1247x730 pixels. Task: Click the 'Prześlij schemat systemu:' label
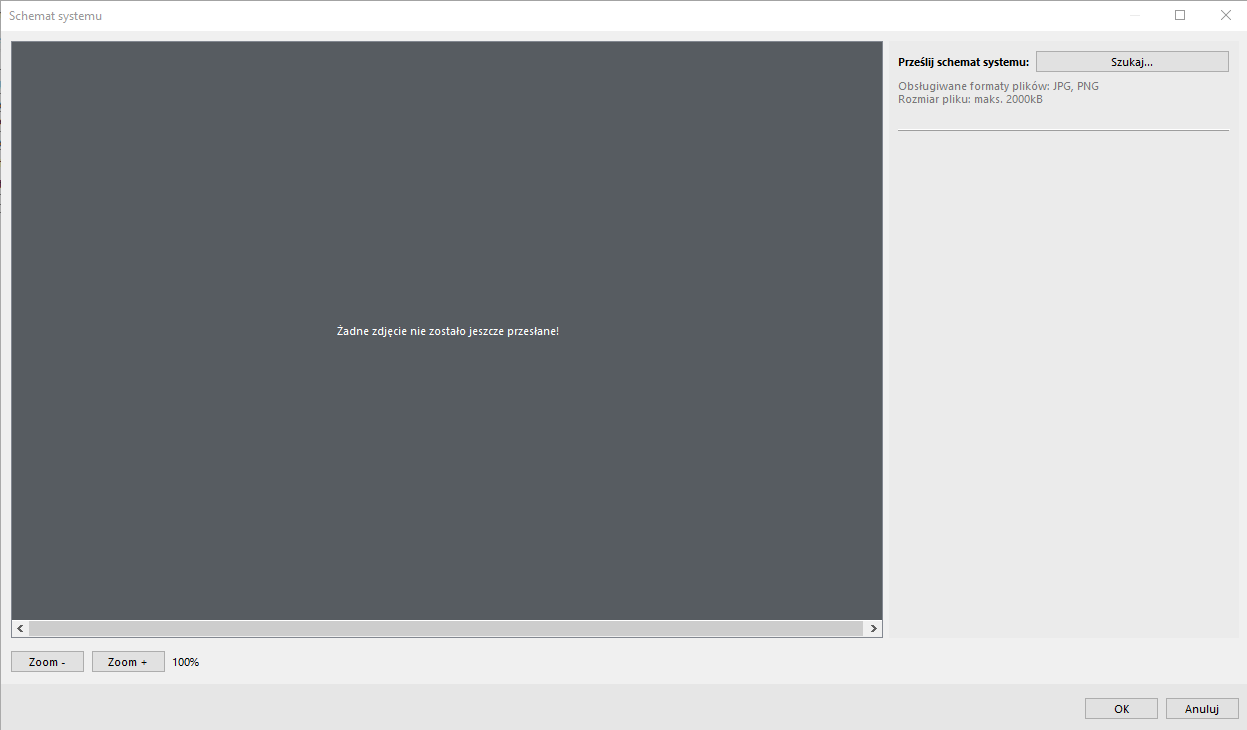[963, 62]
